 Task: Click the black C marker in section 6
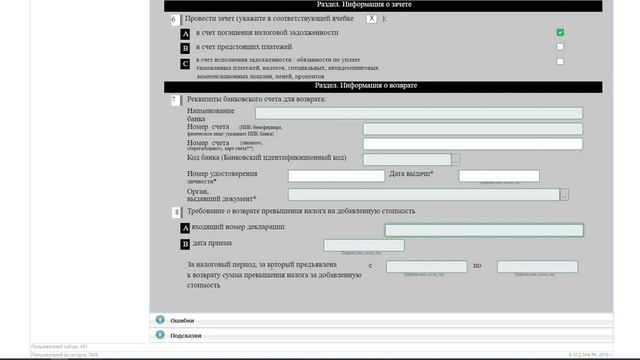tap(185, 64)
